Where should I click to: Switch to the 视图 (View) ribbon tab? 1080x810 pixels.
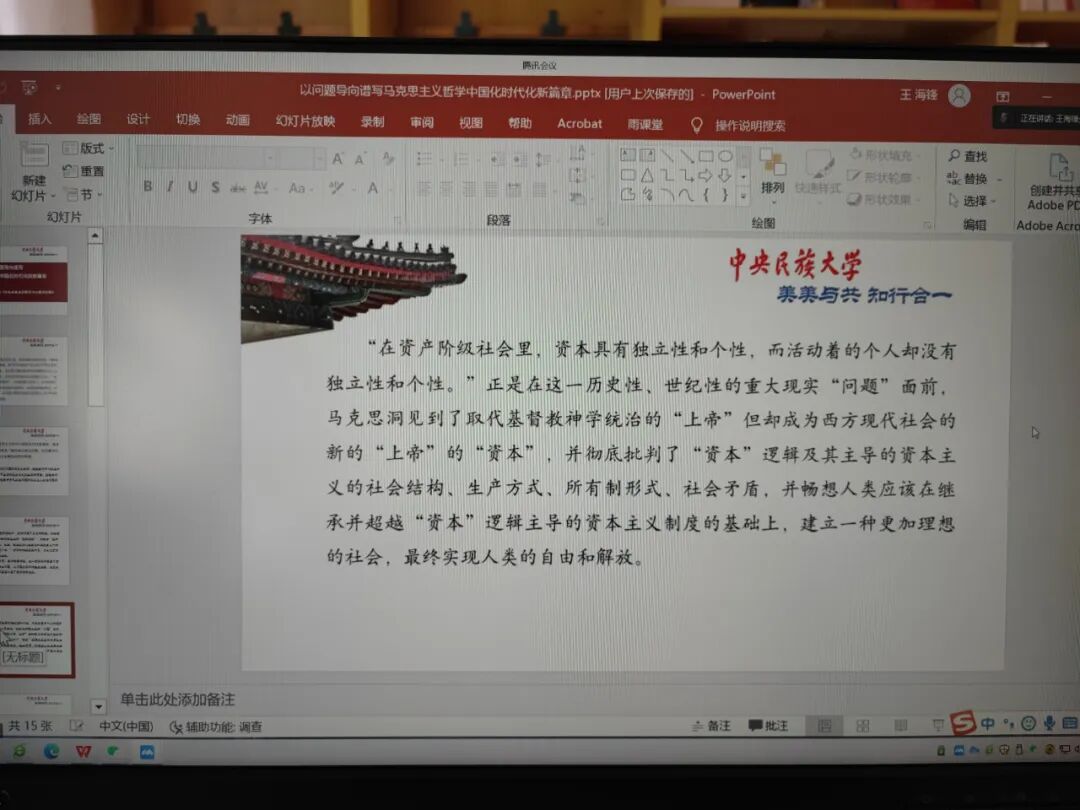[x=470, y=122]
